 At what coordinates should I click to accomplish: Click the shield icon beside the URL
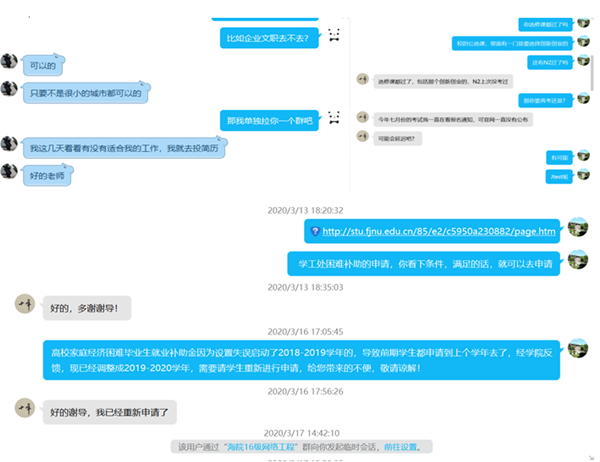tap(315, 231)
